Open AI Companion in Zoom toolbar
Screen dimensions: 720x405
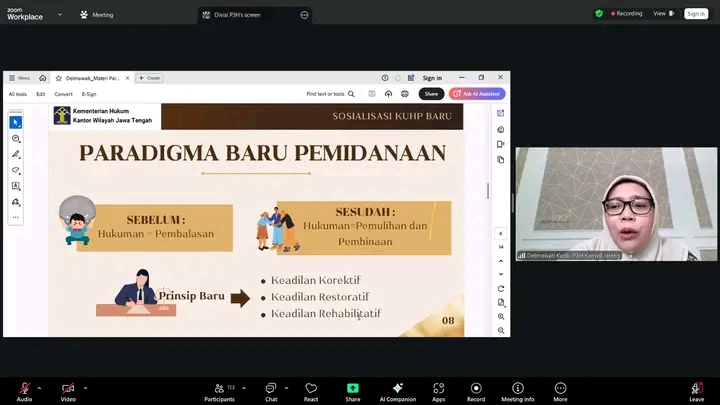(x=398, y=389)
